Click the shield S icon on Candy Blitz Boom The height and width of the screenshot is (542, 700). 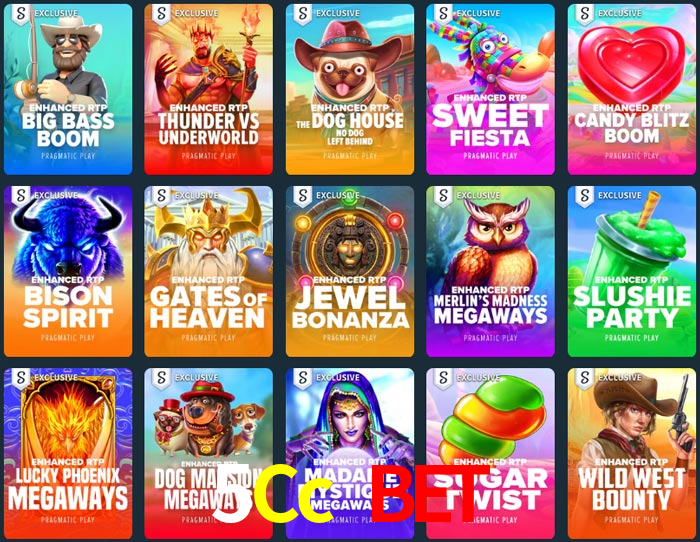coord(584,14)
